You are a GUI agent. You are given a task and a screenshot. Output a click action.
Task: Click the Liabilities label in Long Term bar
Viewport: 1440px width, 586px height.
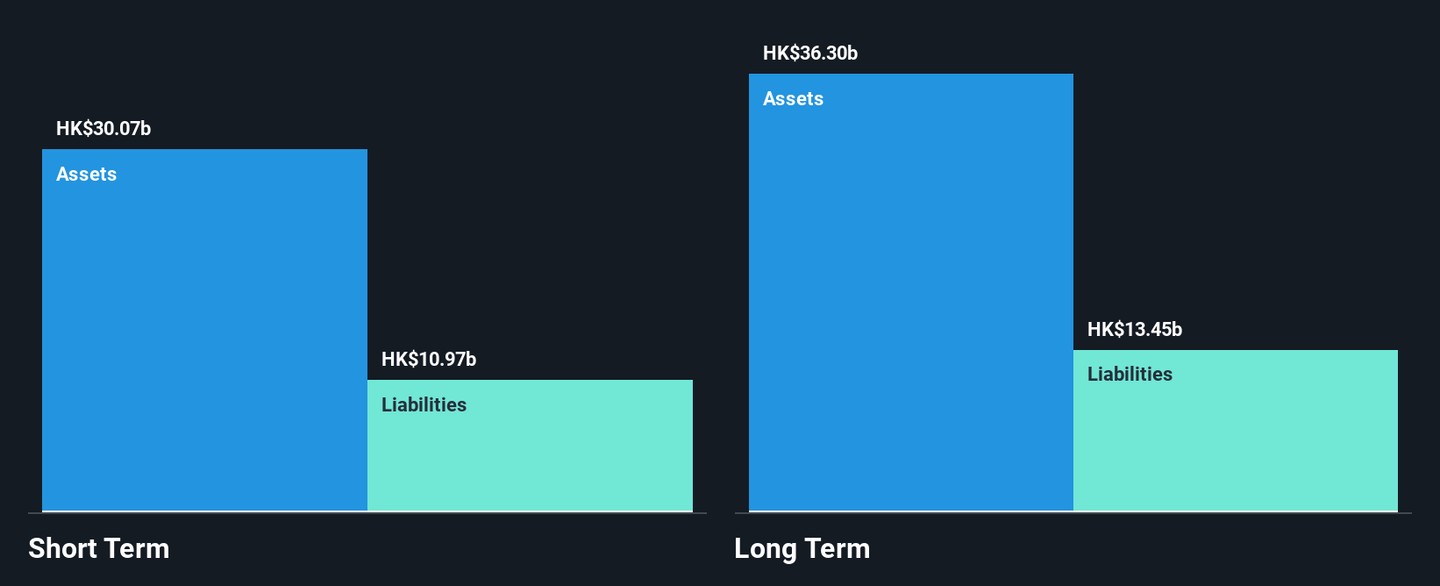coord(1129,374)
